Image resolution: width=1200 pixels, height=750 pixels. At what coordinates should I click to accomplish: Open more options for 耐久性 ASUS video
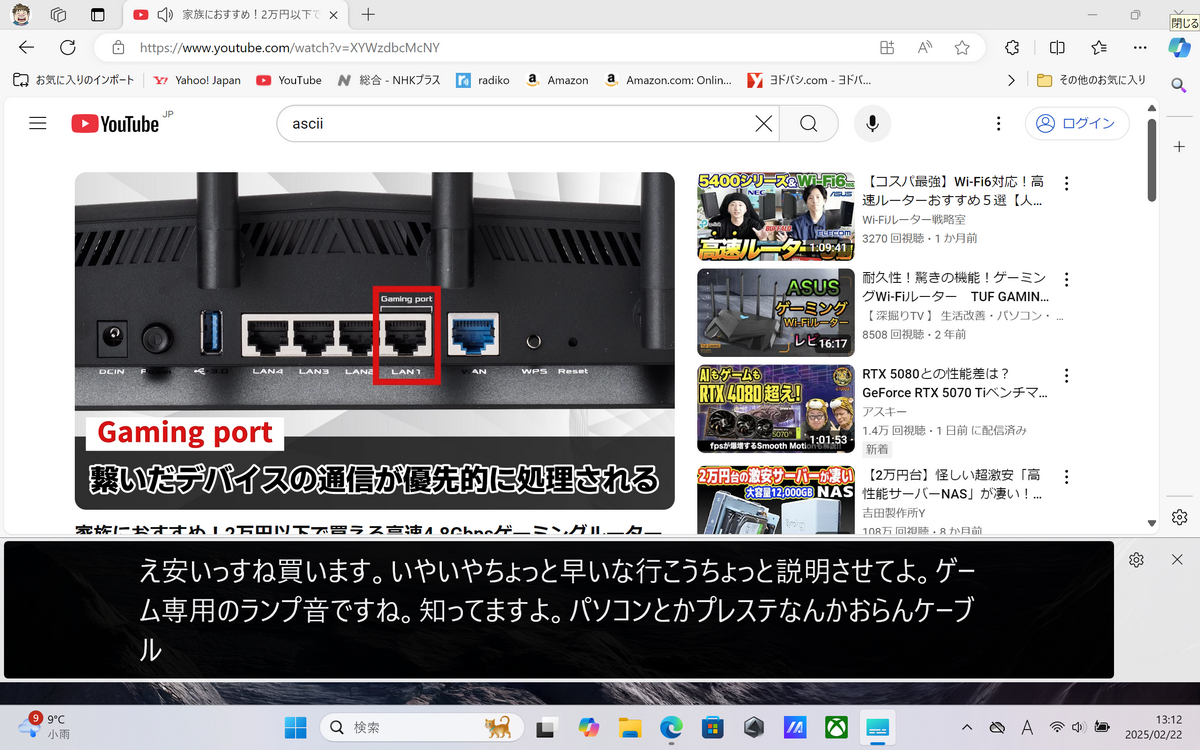[1067, 281]
